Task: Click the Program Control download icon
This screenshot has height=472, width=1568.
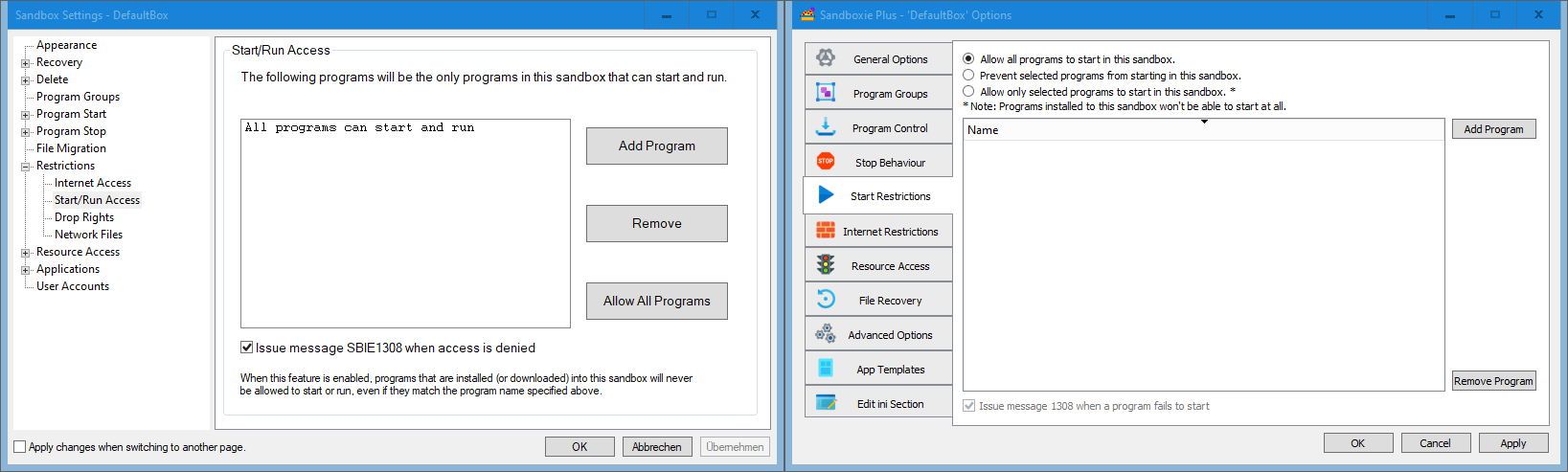Action: coord(826,127)
